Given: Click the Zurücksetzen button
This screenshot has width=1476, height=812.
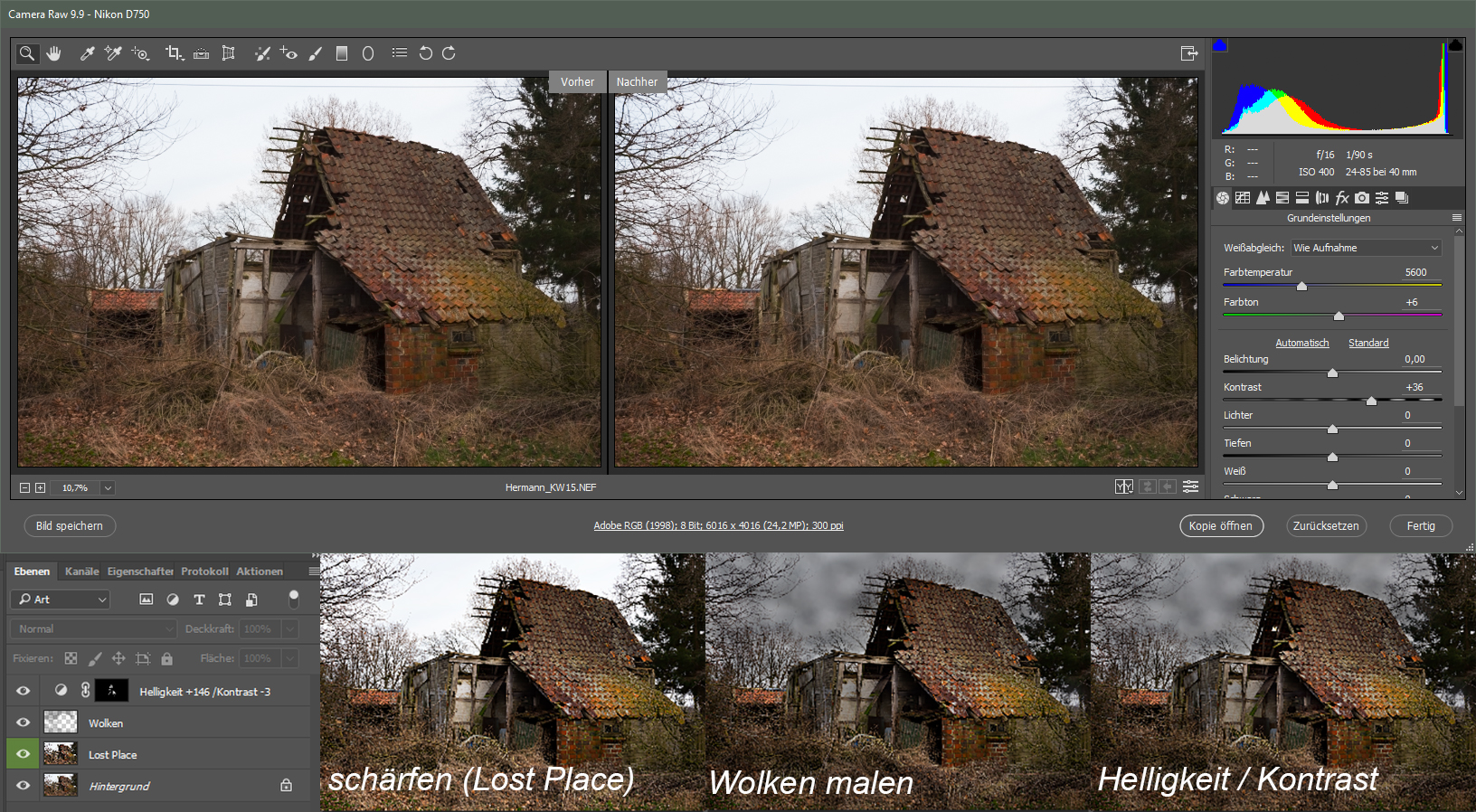Looking at the screenshot, I should (1326, 525).
